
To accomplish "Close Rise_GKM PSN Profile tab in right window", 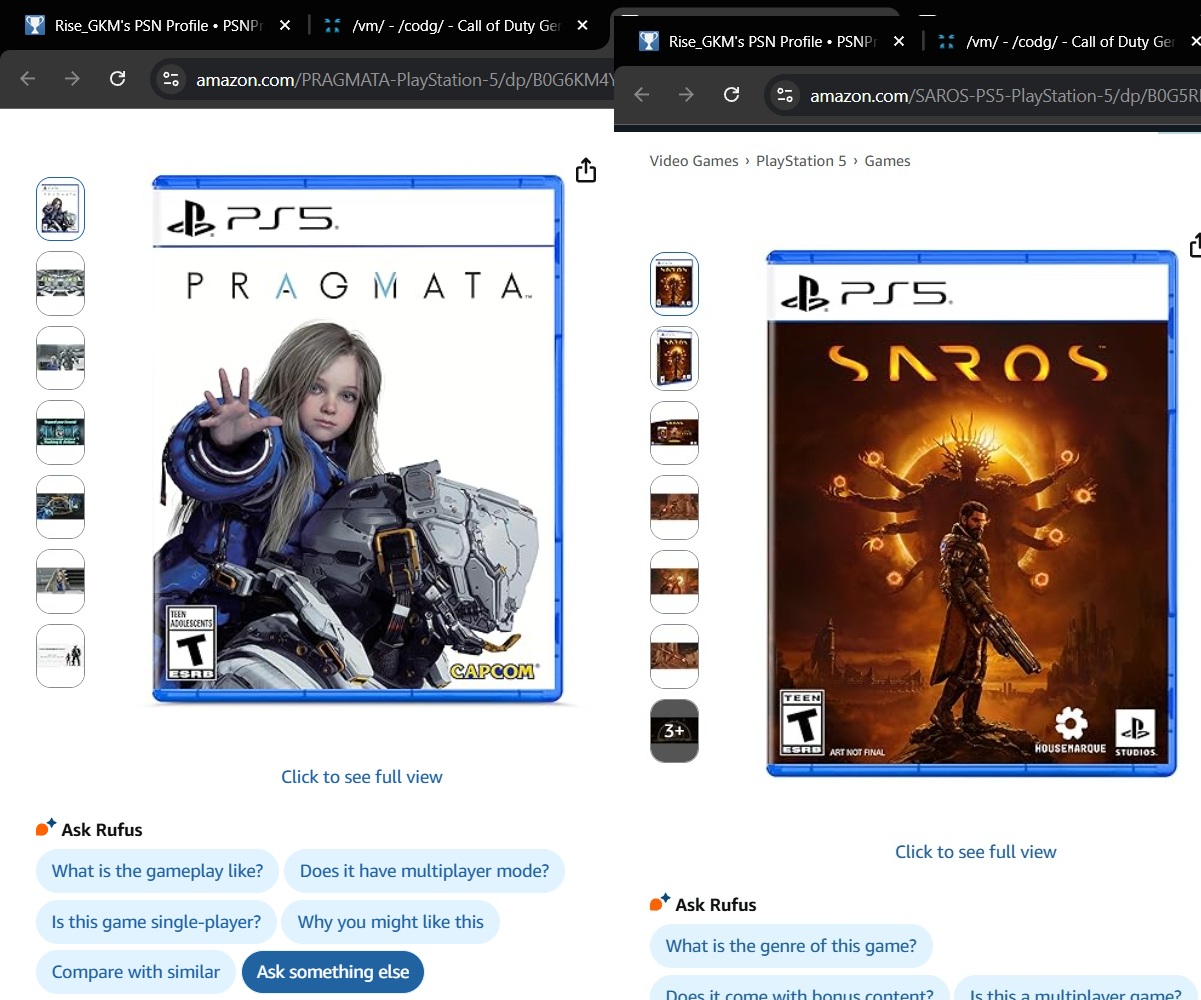I will (899, 42).
